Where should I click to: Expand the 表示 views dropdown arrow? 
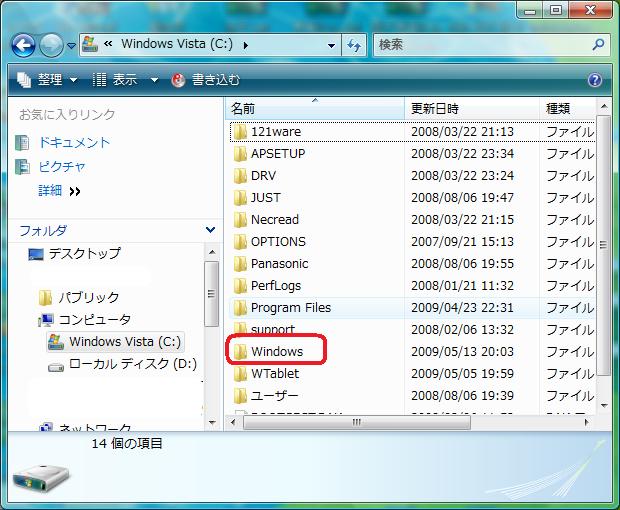(154, 80)
